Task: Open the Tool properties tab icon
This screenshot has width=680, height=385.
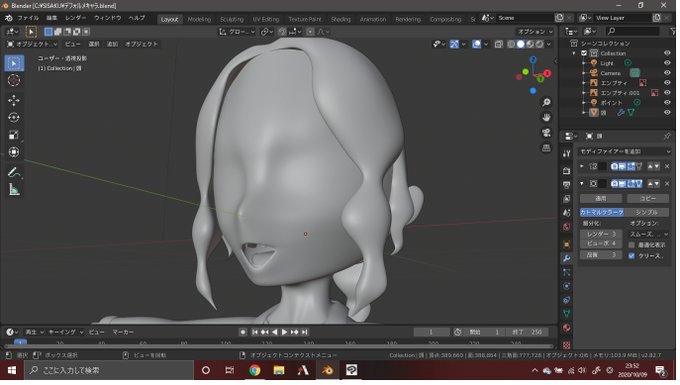Action: [x=566, y=153]
